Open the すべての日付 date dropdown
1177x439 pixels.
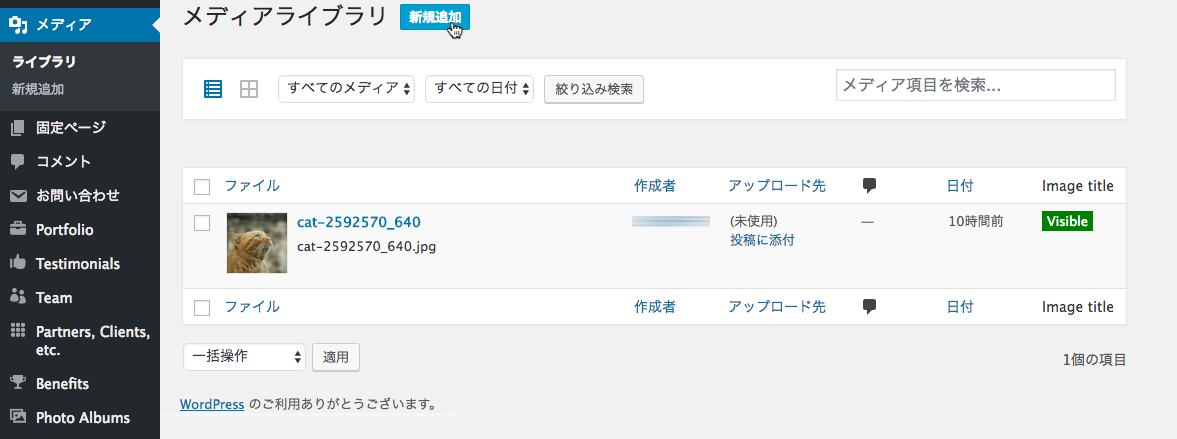pos(479,89)
